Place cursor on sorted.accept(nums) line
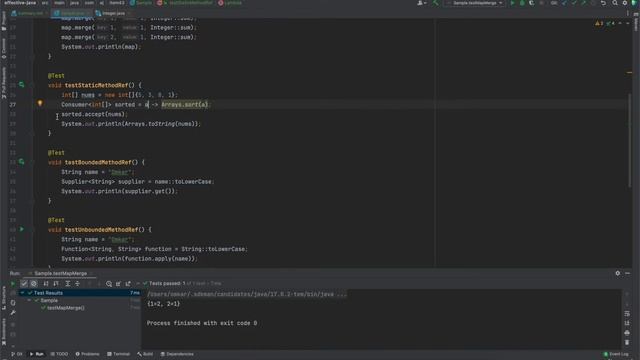Screen dimensions: 640x360 (94, 114)
